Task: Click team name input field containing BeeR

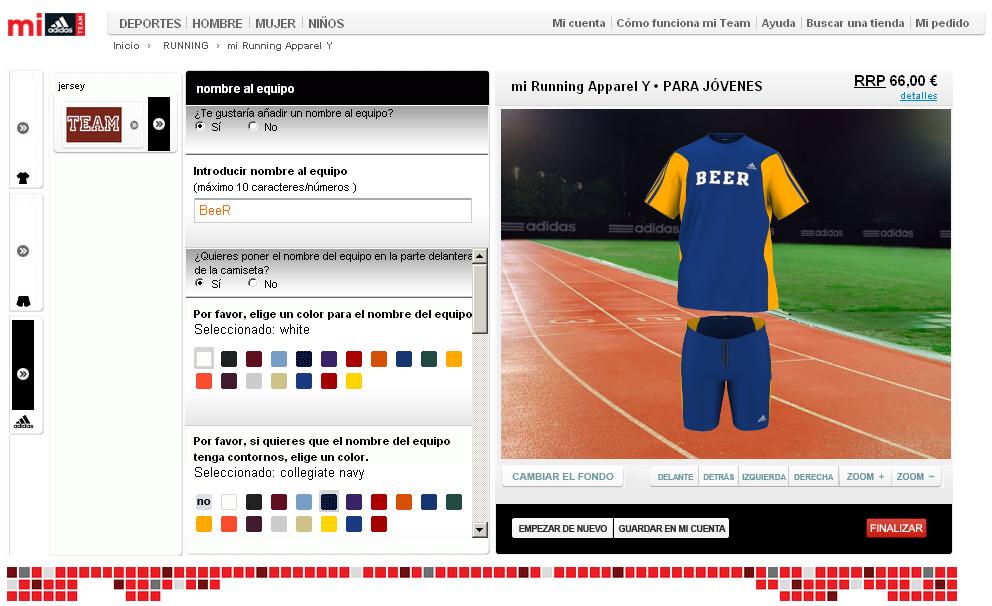Action: tap(332, 211)
